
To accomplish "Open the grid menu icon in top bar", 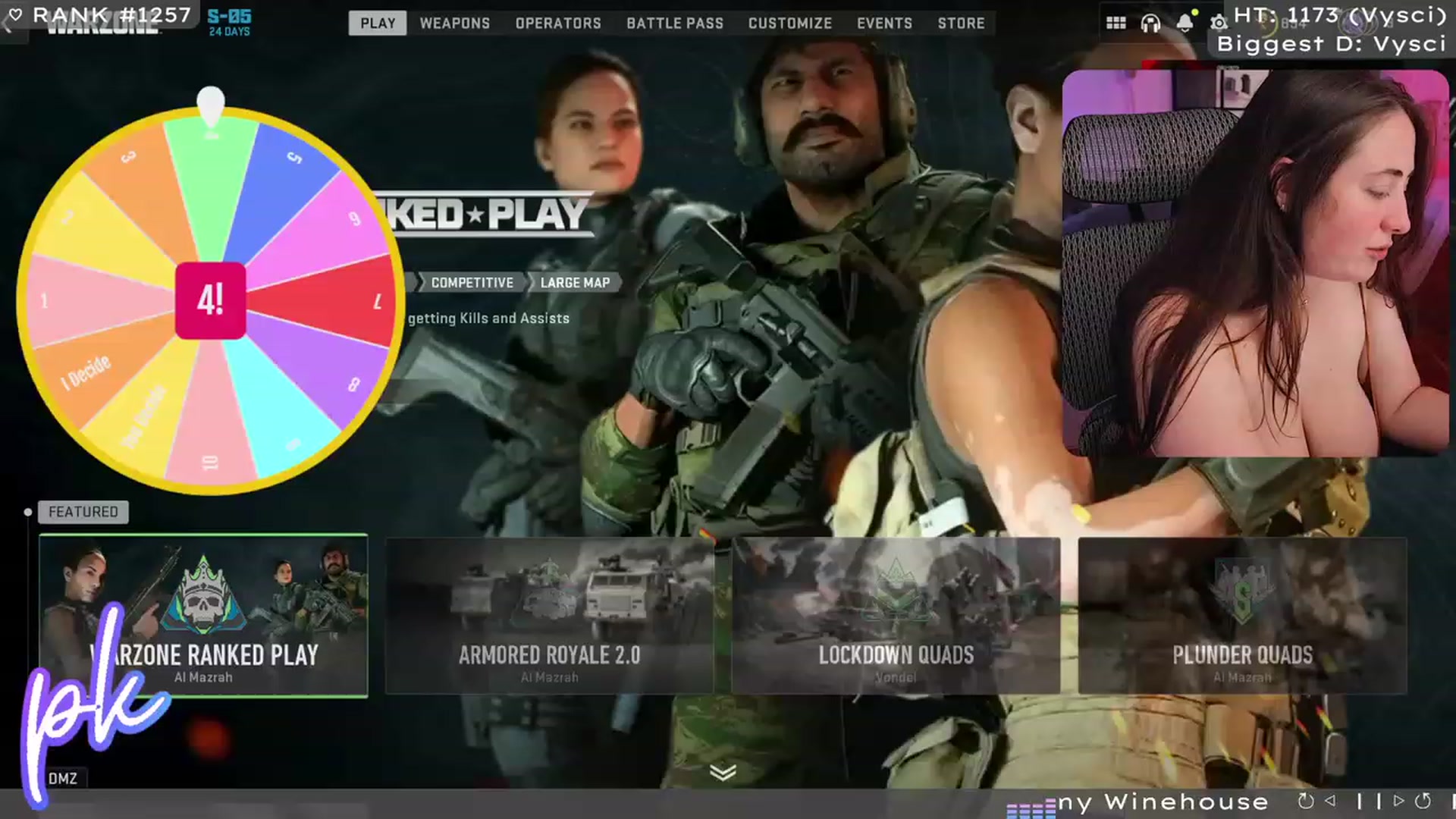I will (1116, 23).
